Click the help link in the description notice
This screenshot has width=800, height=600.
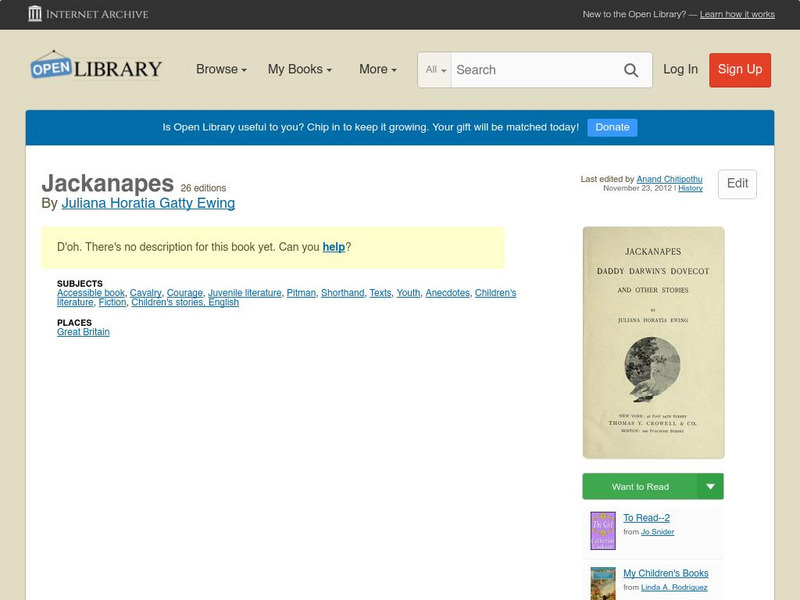click(333, 245)
